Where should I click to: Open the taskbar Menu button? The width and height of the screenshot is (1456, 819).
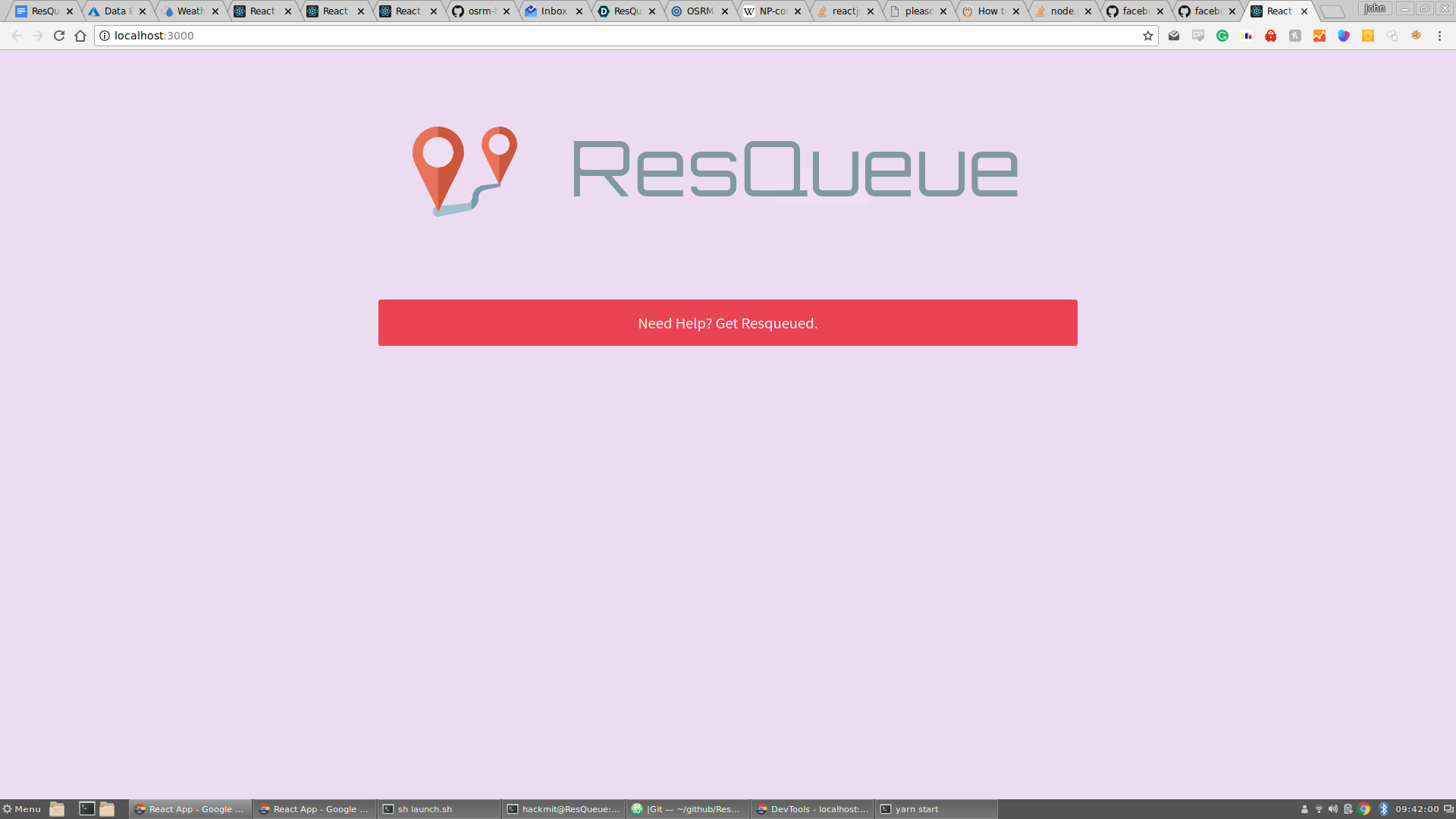point(22,809)
